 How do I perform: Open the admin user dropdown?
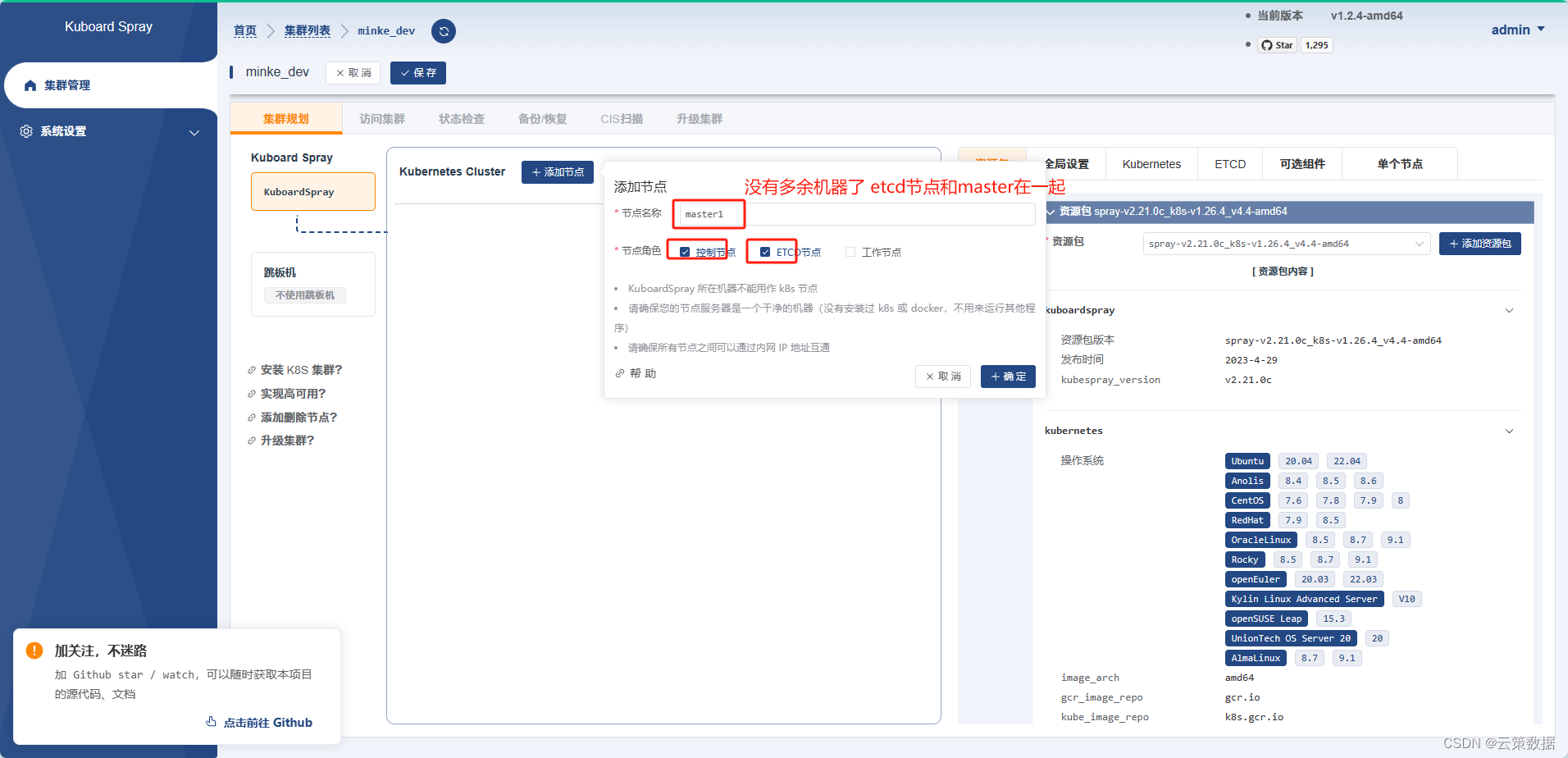(x=1518, y=30)
